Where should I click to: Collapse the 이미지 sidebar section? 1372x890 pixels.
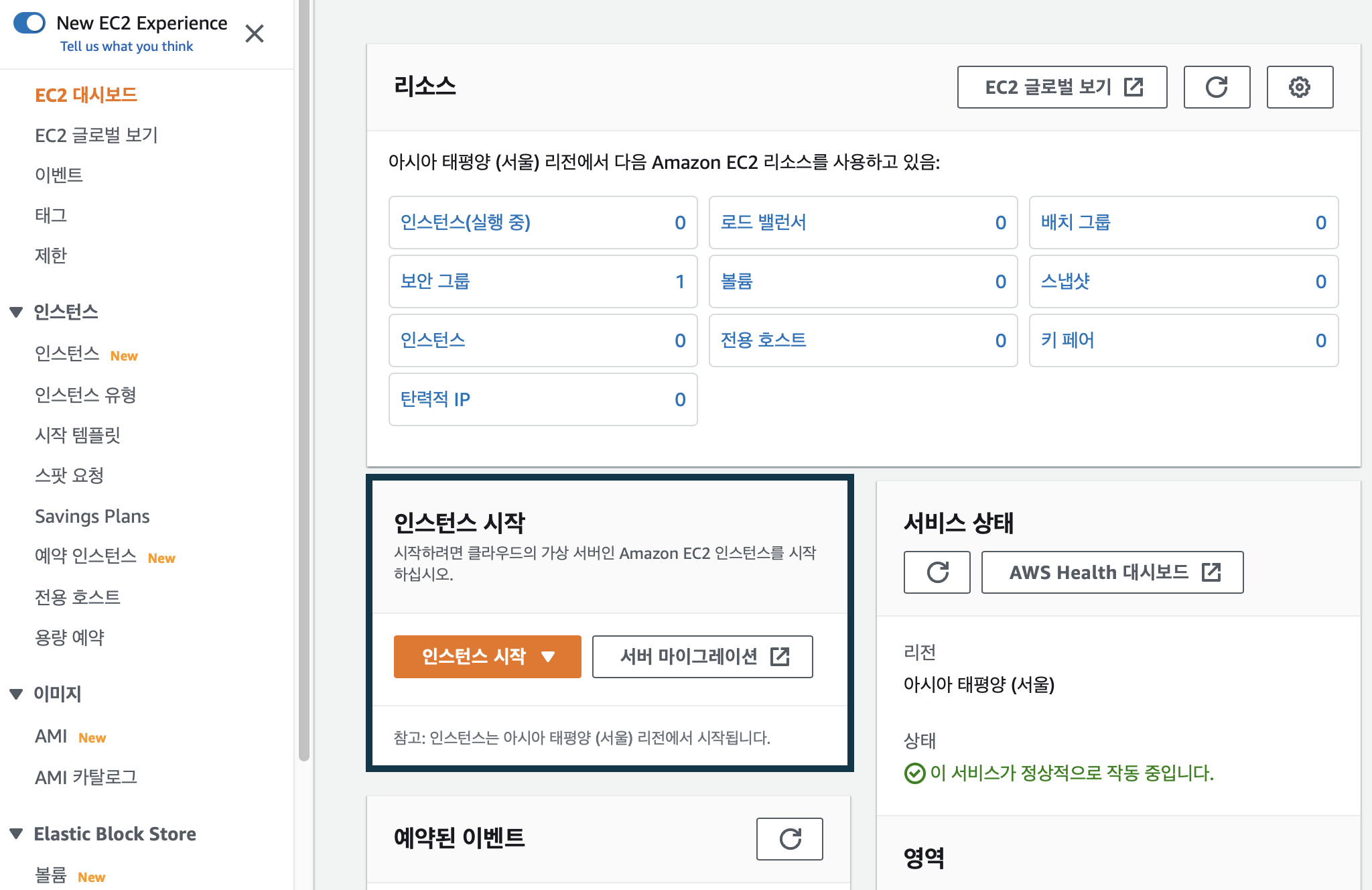(x=16, y=694)
